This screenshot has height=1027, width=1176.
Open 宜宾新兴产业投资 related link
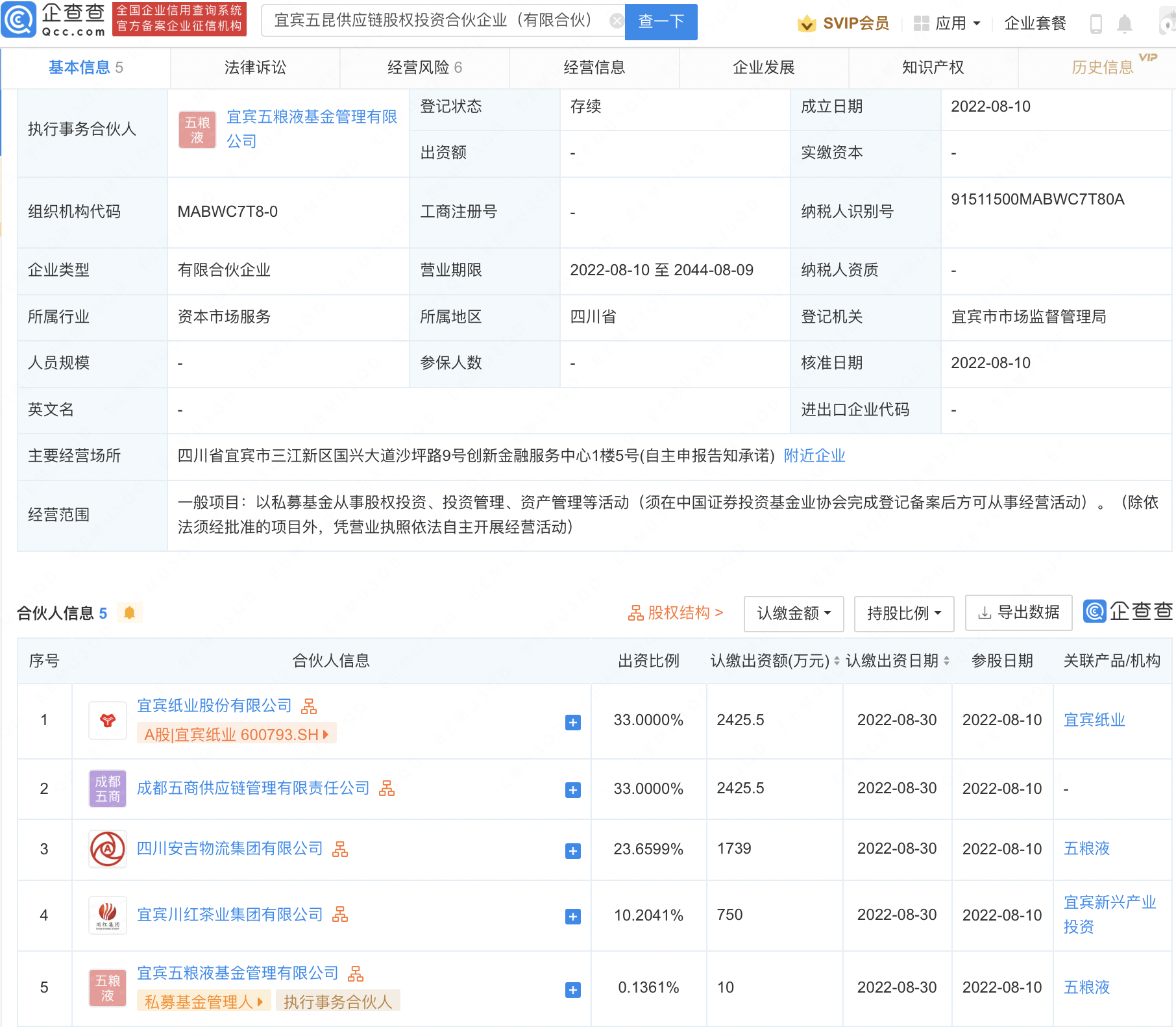(x=1110, y=915)
